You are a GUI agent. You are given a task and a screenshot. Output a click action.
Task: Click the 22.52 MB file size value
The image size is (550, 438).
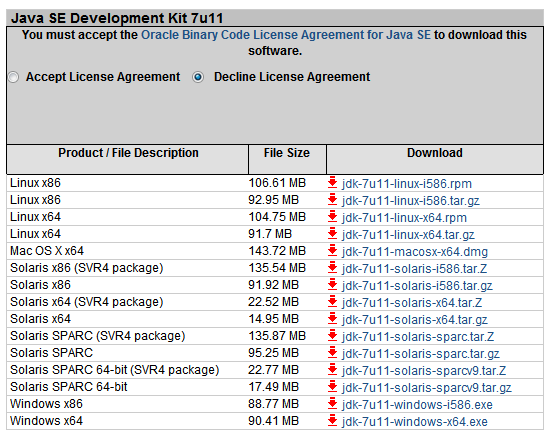coord(274,302)
